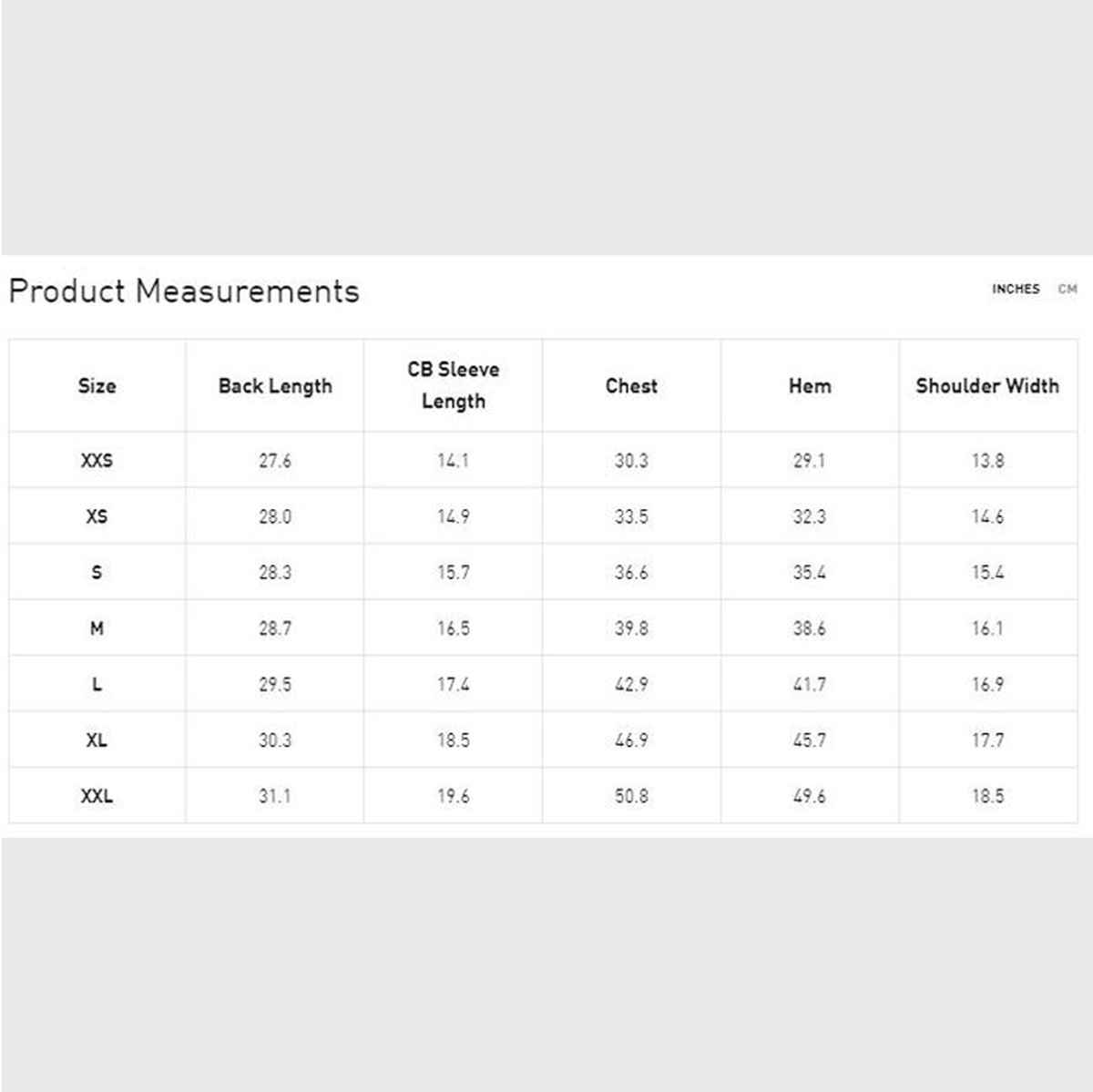Select the M size row label
The height and width of the screenshot is (1092, 1093).
pyautogui.click(x=97, y=628)
